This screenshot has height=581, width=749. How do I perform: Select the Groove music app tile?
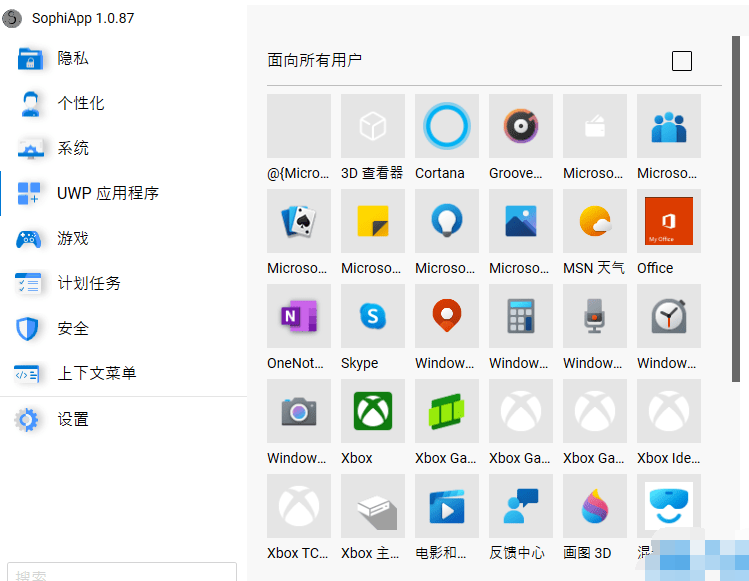(x=521, y=126)
